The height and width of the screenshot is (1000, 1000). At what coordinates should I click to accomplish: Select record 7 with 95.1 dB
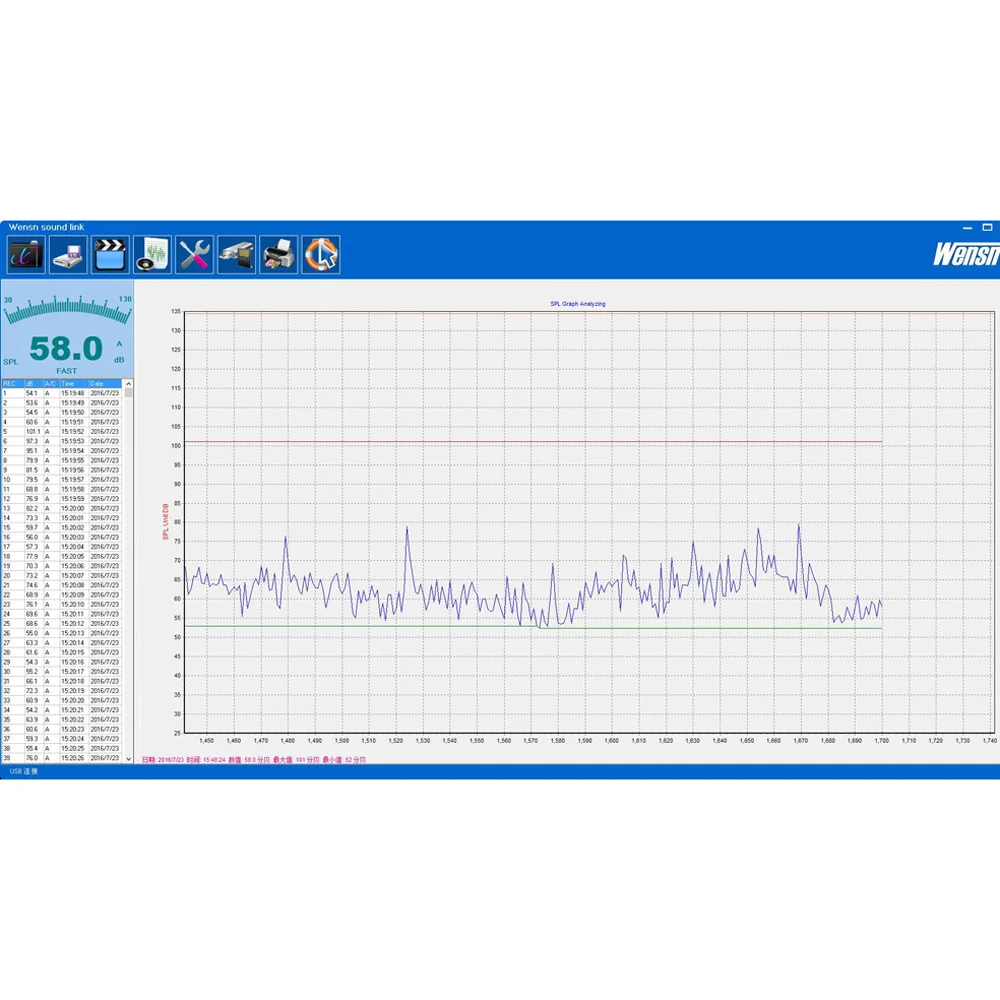point(62,451)
